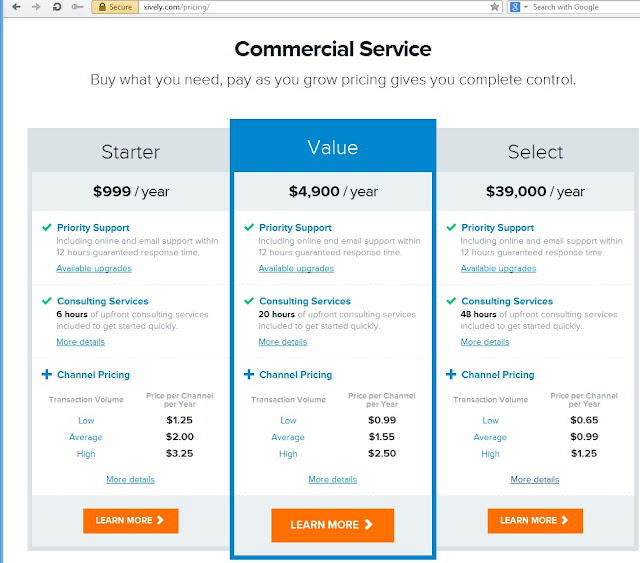Open Available upgrades link in the Starter plan
The height and width of the screenshot is (563, 640).
(x=94, y=268)
